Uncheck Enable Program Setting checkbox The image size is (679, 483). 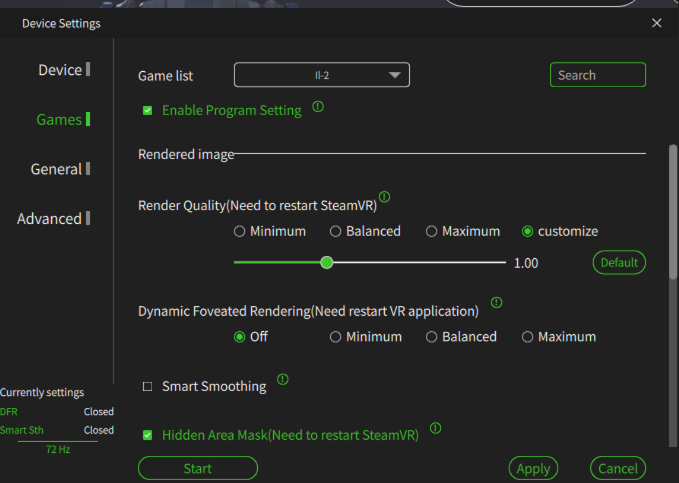pos(148,111)
